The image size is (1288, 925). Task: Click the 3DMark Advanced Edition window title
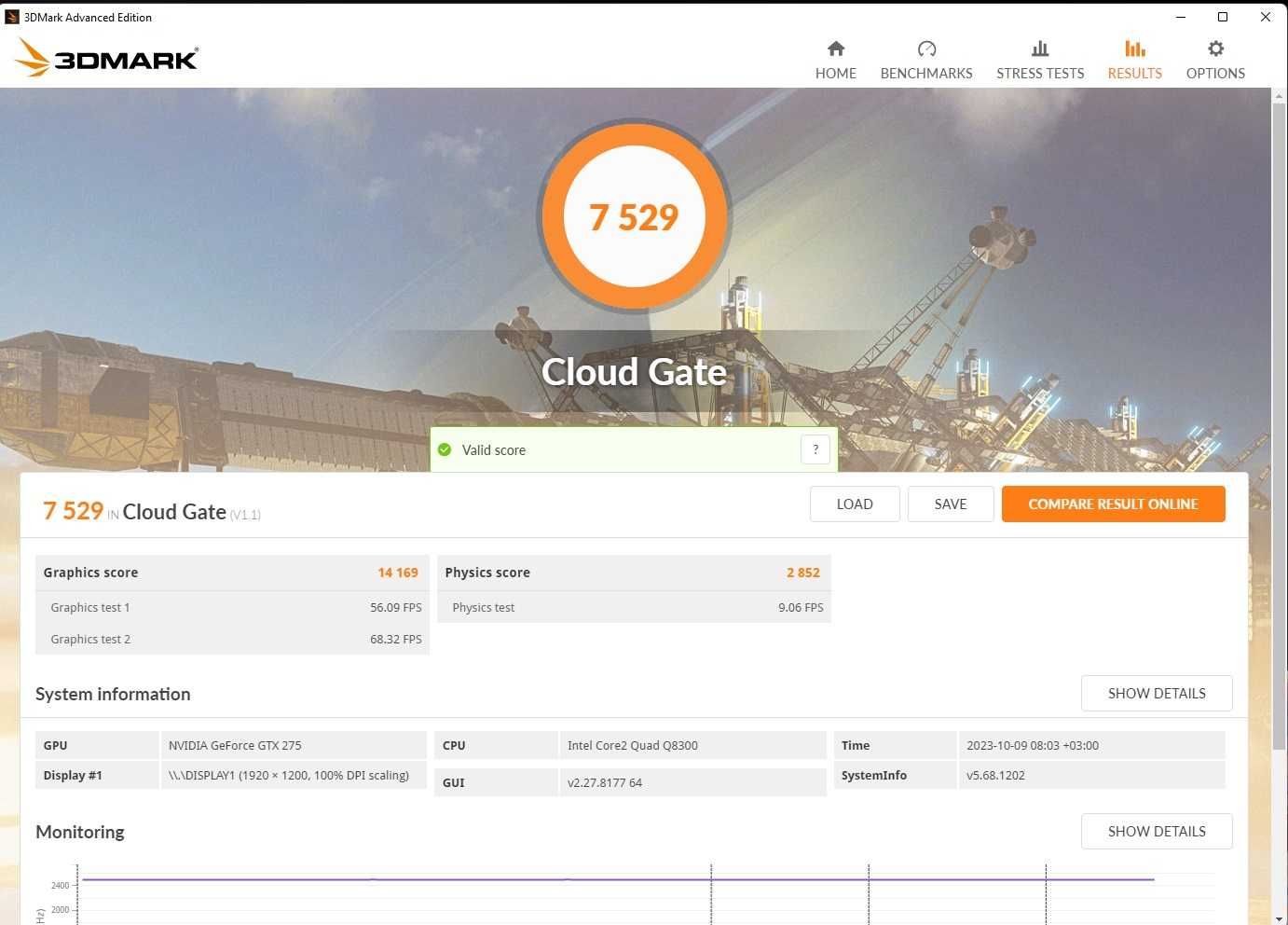(x=88, y=17)
